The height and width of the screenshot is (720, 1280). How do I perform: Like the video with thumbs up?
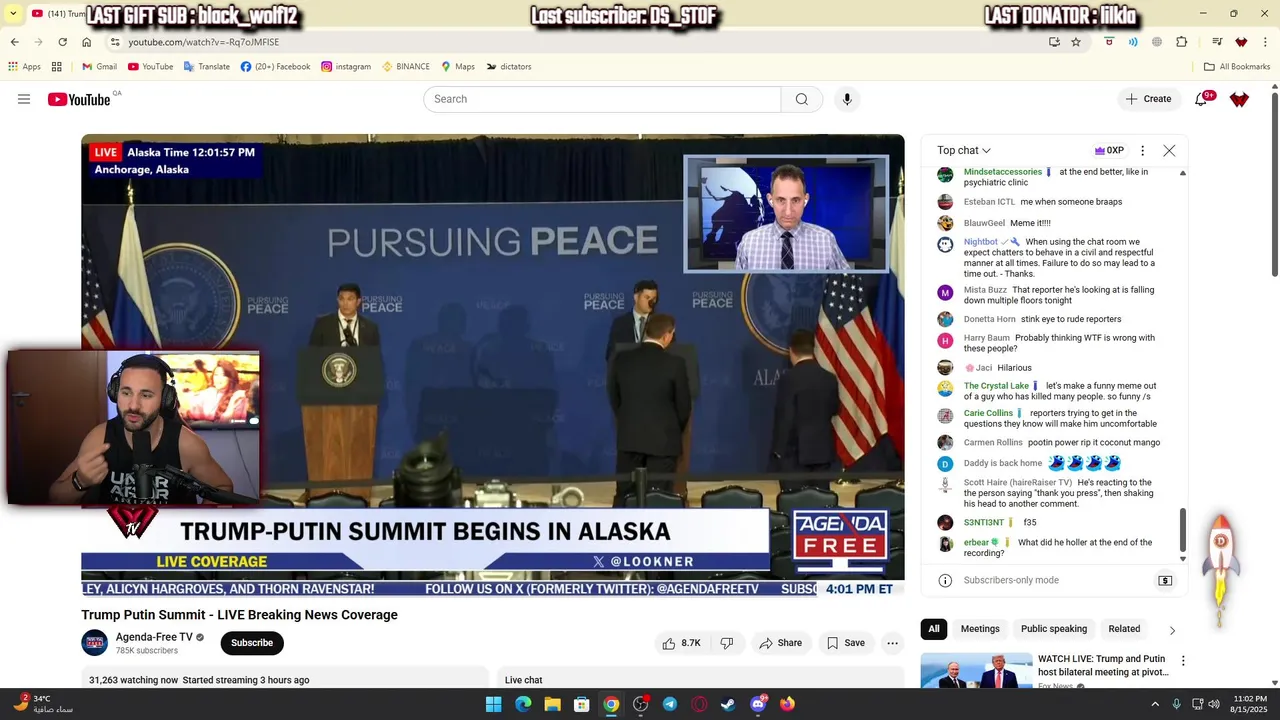coord(681,643)
